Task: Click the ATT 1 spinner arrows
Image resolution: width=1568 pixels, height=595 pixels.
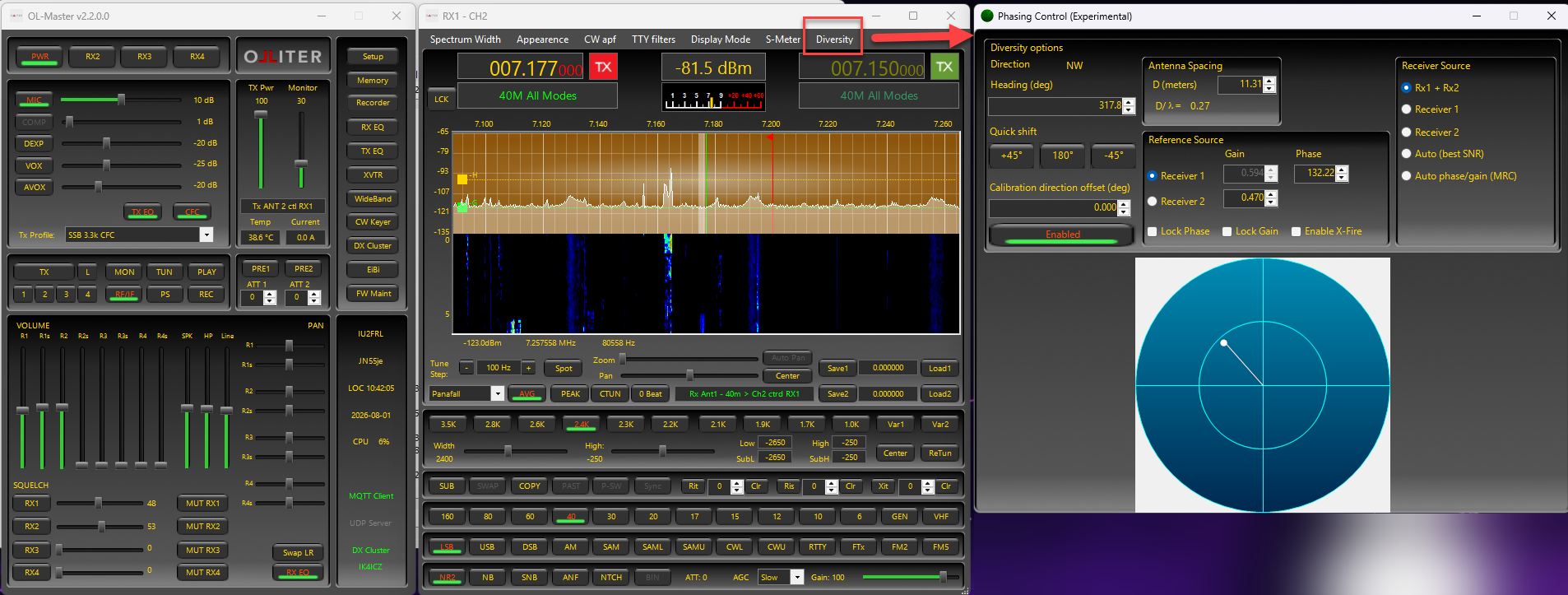Action: [x=270, y=297]
